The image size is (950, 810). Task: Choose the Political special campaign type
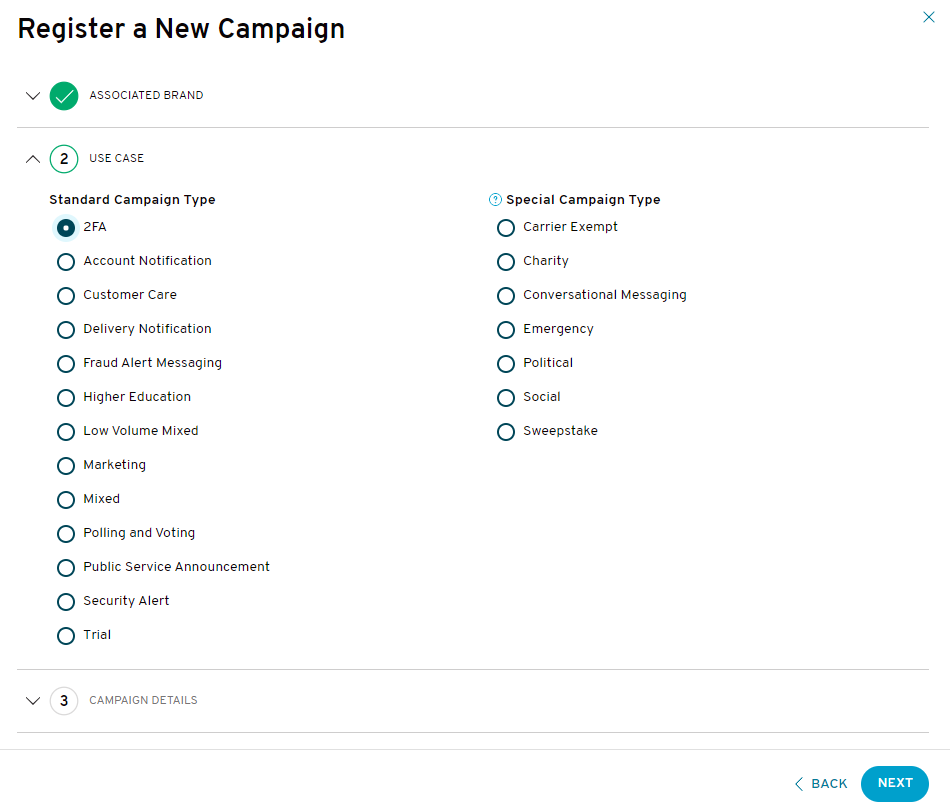tap(506, 364)
